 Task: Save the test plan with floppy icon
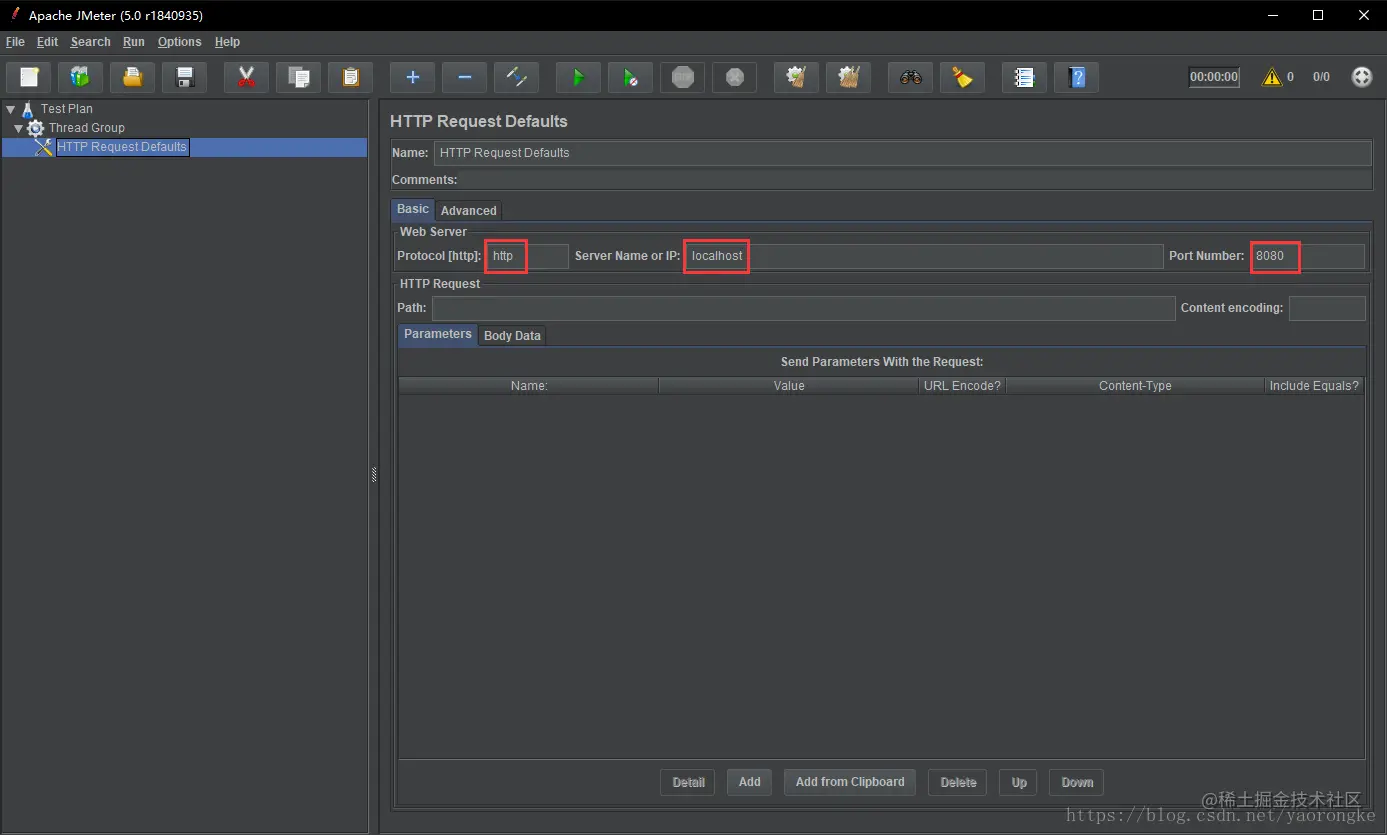[x=184, y=77]
